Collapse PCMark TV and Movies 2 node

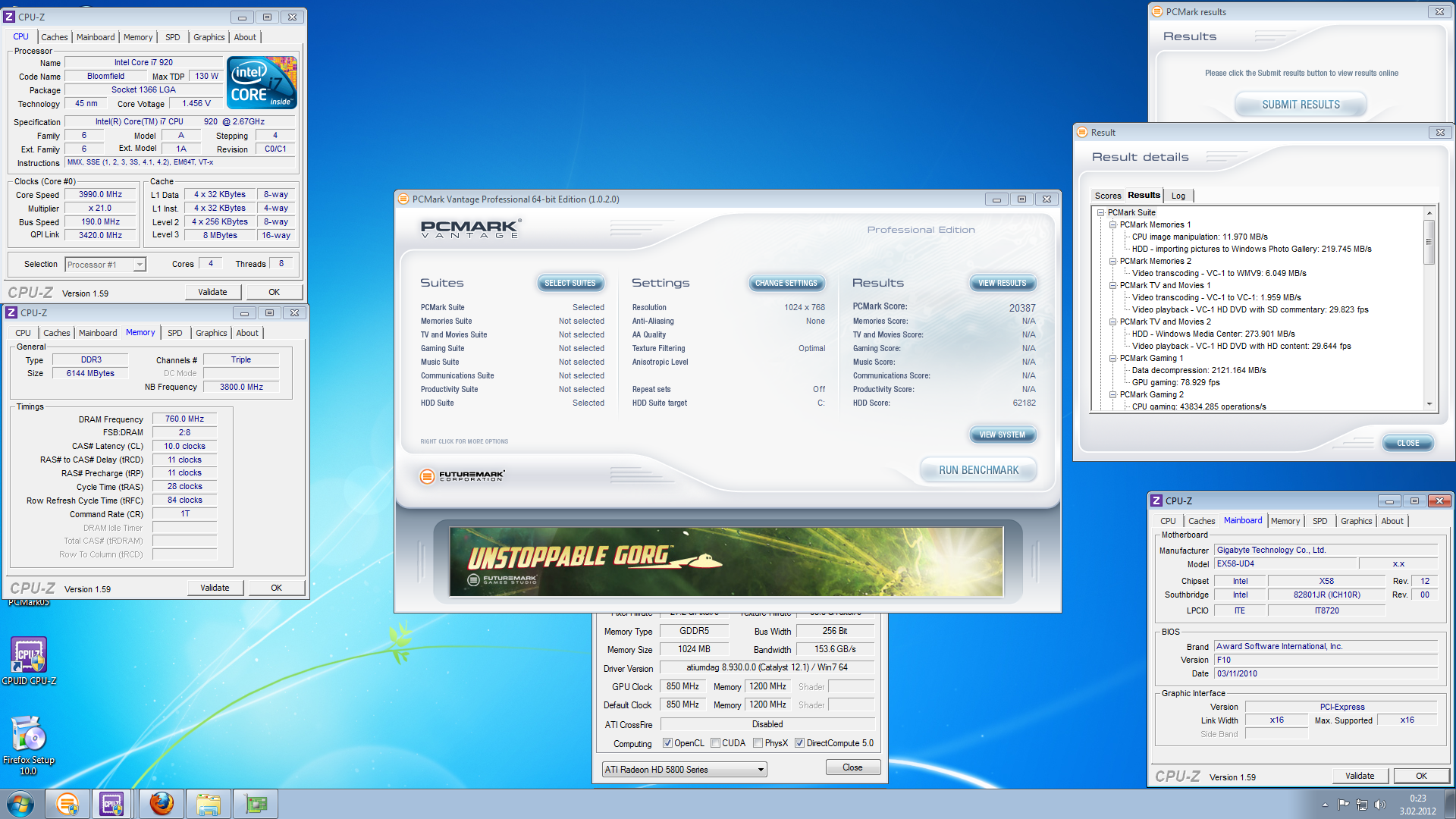point(1112,322)
